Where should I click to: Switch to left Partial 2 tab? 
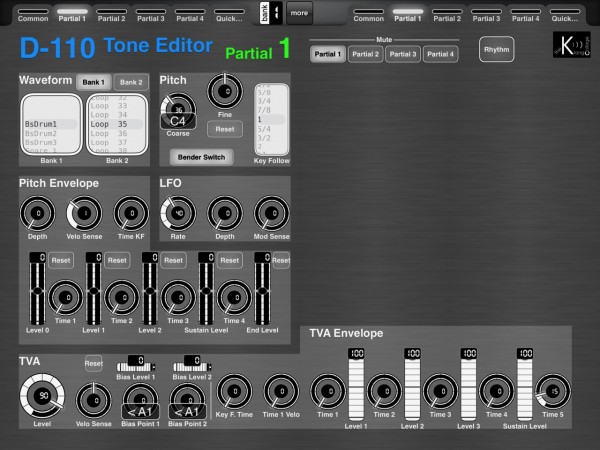(111, 15)
